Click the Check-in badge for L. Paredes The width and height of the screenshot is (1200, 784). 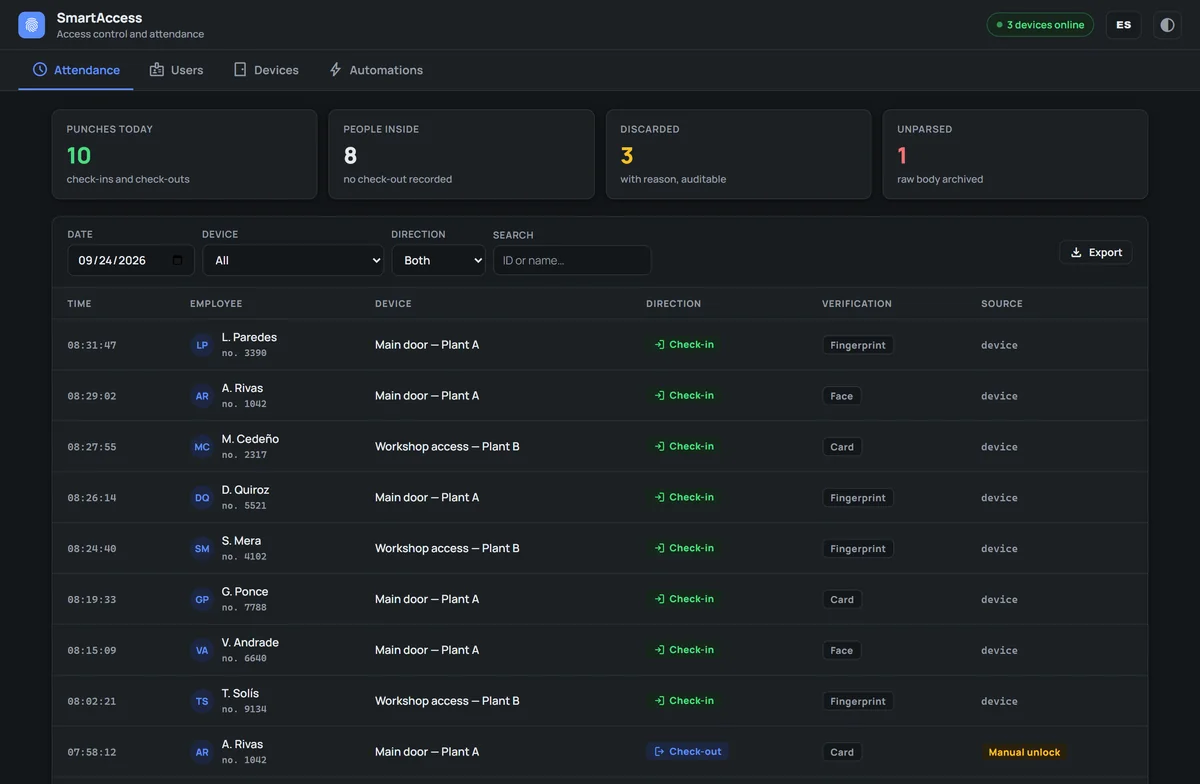tap(684, 345)
